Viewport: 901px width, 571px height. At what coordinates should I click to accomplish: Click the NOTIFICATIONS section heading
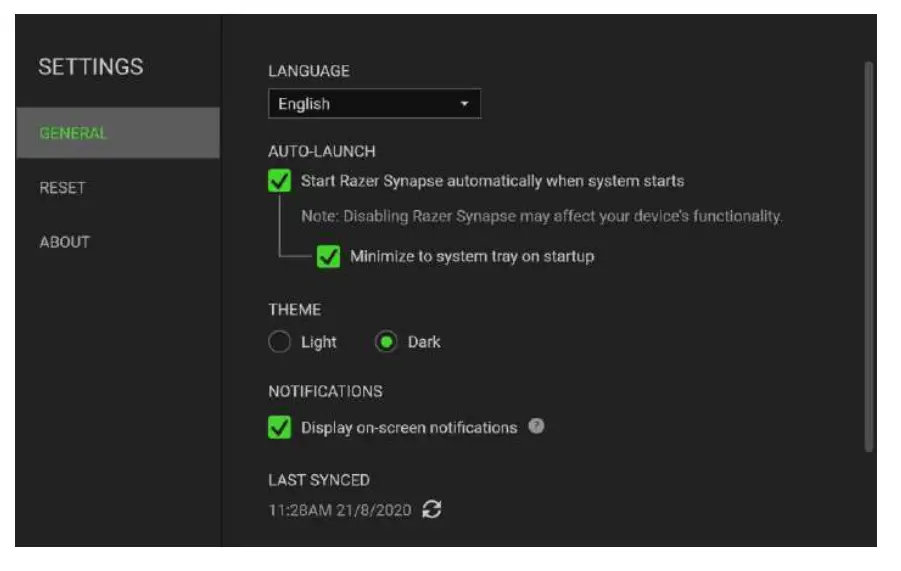[x=325, y=391]
